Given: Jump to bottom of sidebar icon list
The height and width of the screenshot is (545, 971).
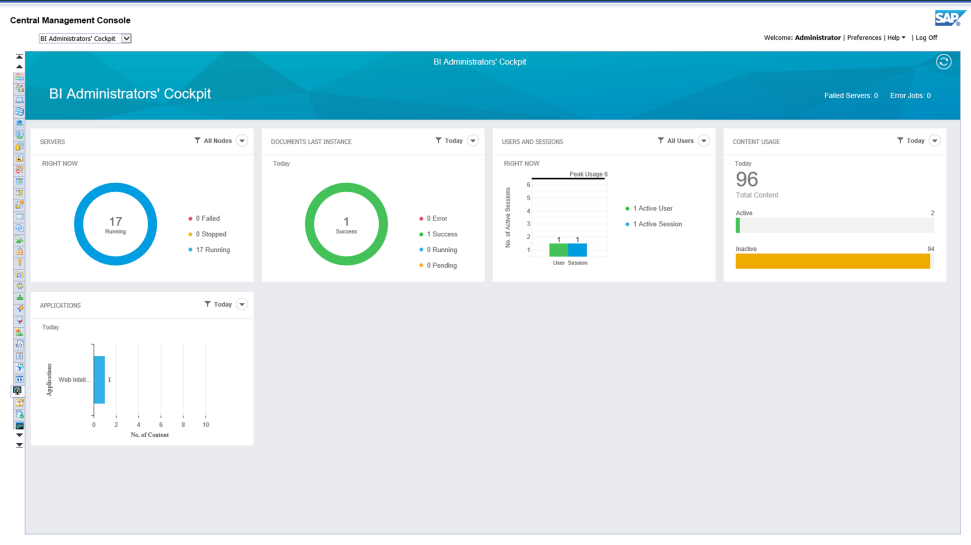Looking at the screenshot, I should (x=19, y=445).
